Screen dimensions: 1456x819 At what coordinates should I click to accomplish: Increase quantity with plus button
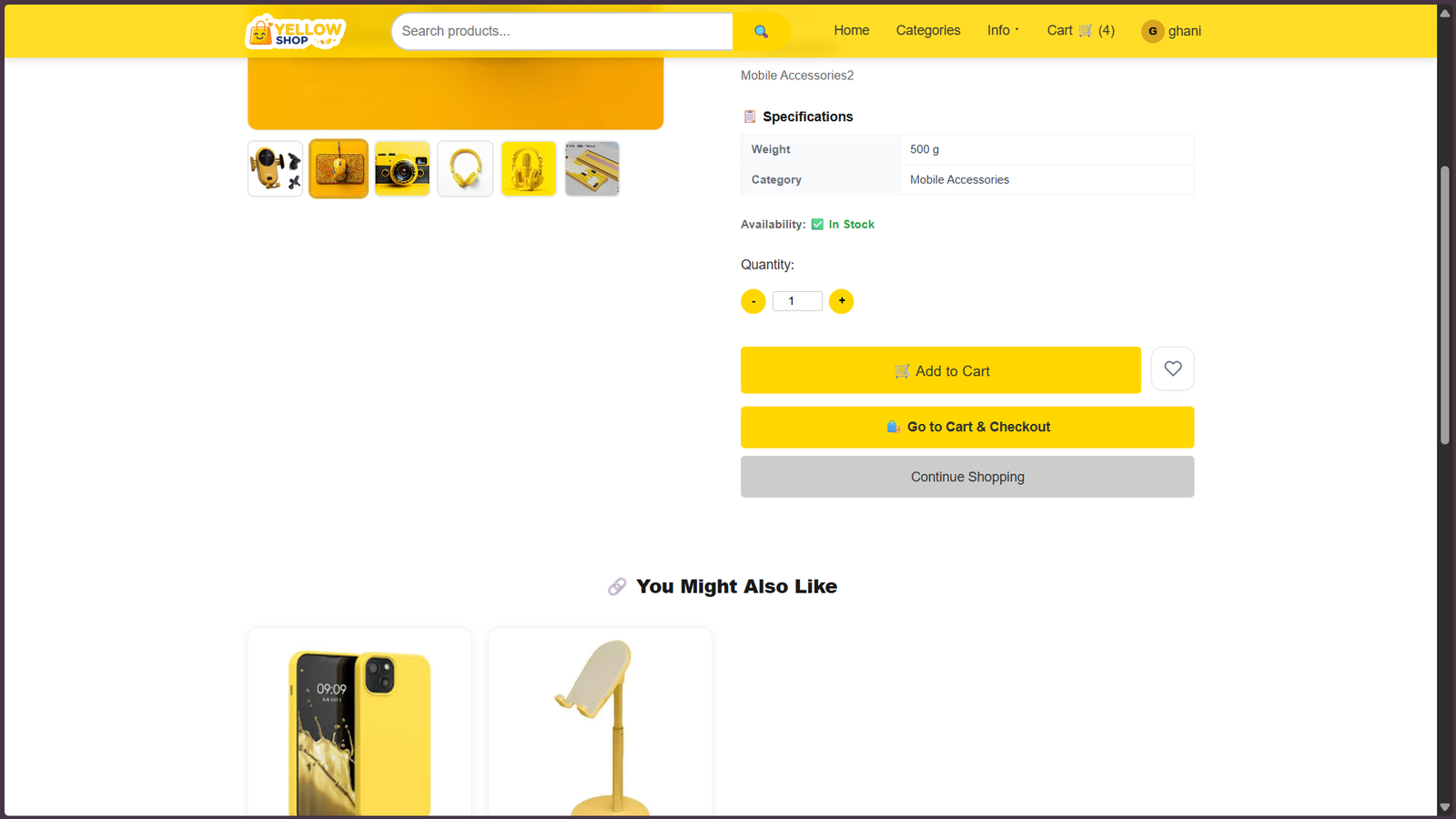(841, 301)
